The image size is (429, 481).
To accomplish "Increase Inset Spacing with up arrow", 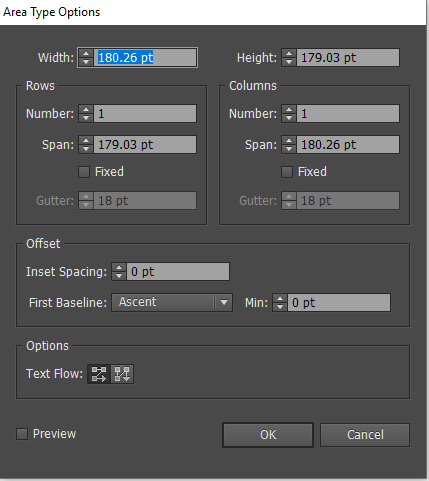I will 119,267.
